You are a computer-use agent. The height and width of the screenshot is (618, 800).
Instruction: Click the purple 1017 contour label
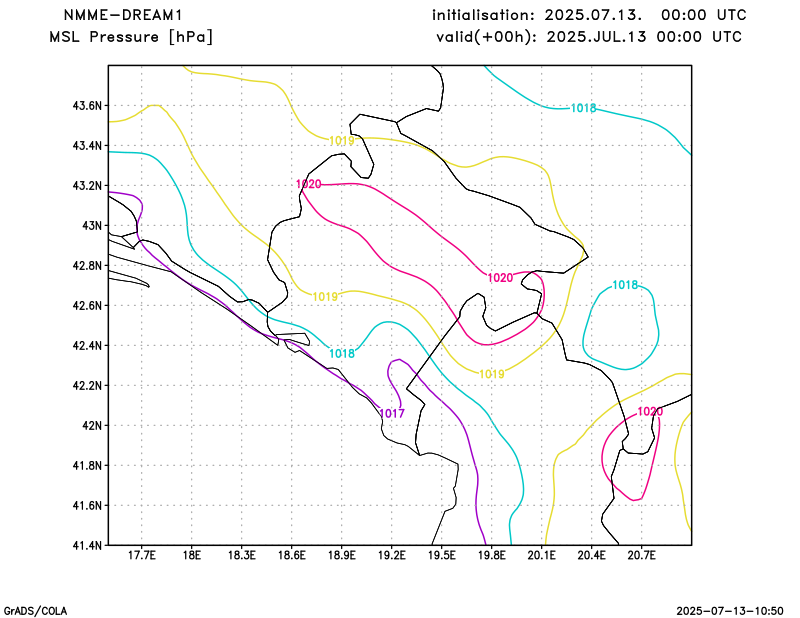(392, 414)
